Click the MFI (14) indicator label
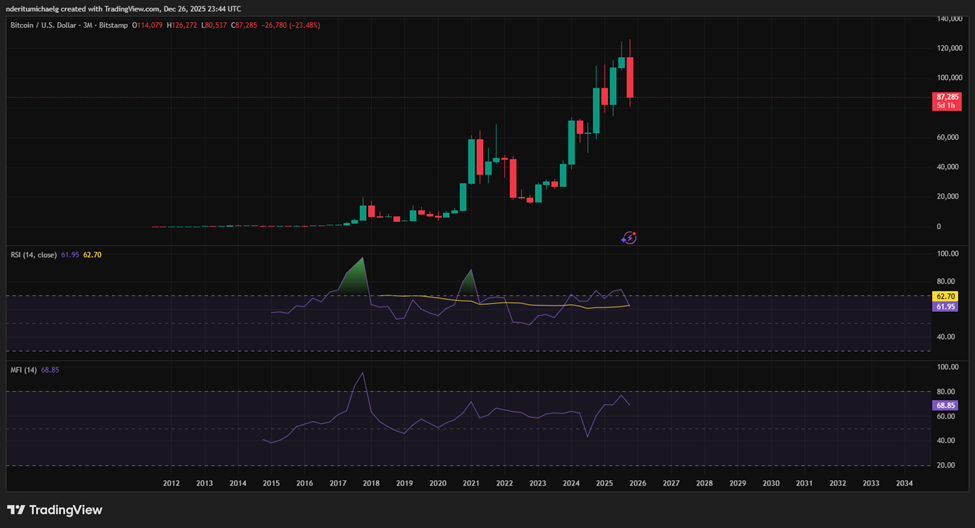 [24, 370]
